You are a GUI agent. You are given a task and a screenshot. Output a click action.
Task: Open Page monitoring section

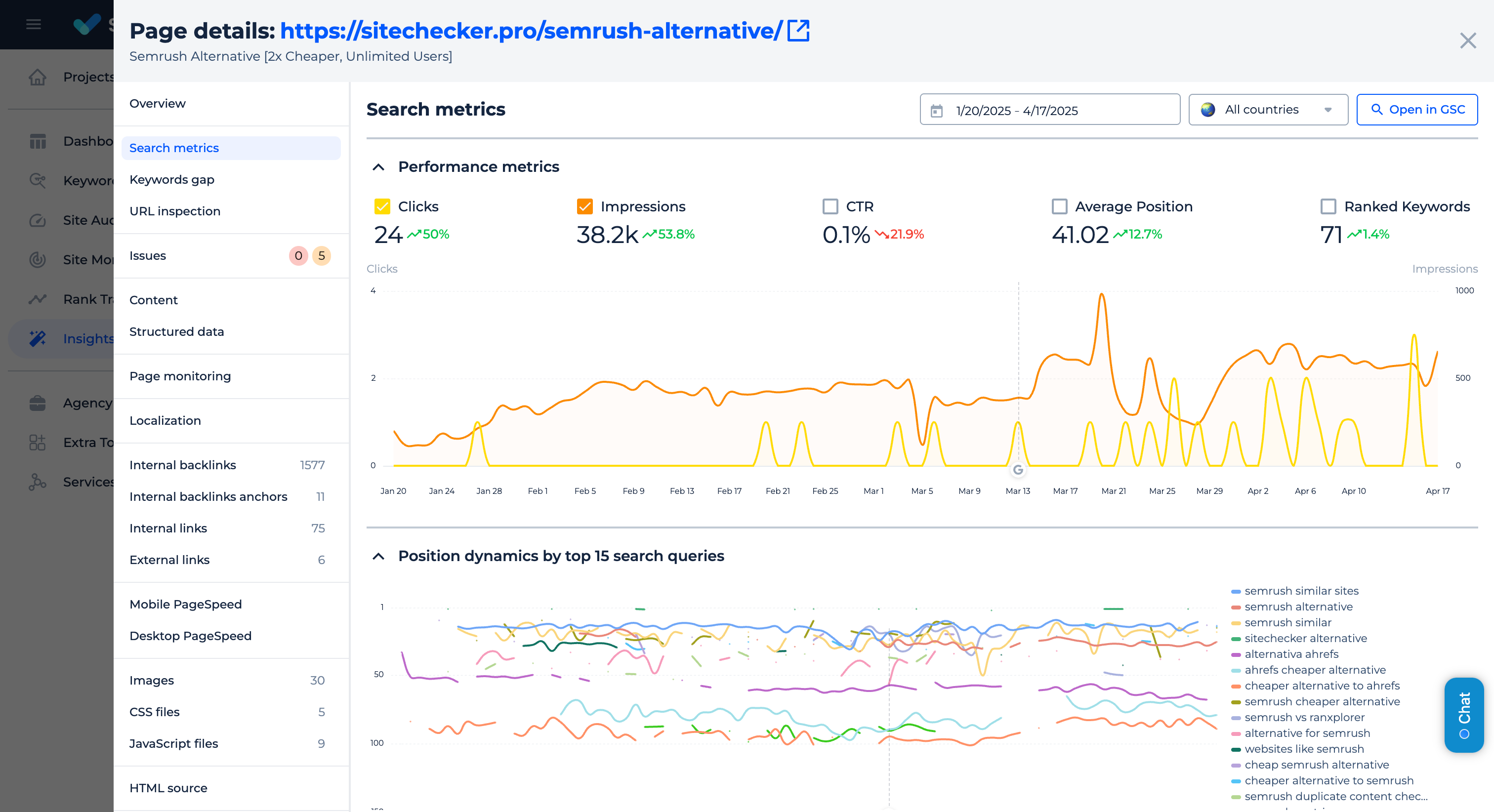click(180, 376)
